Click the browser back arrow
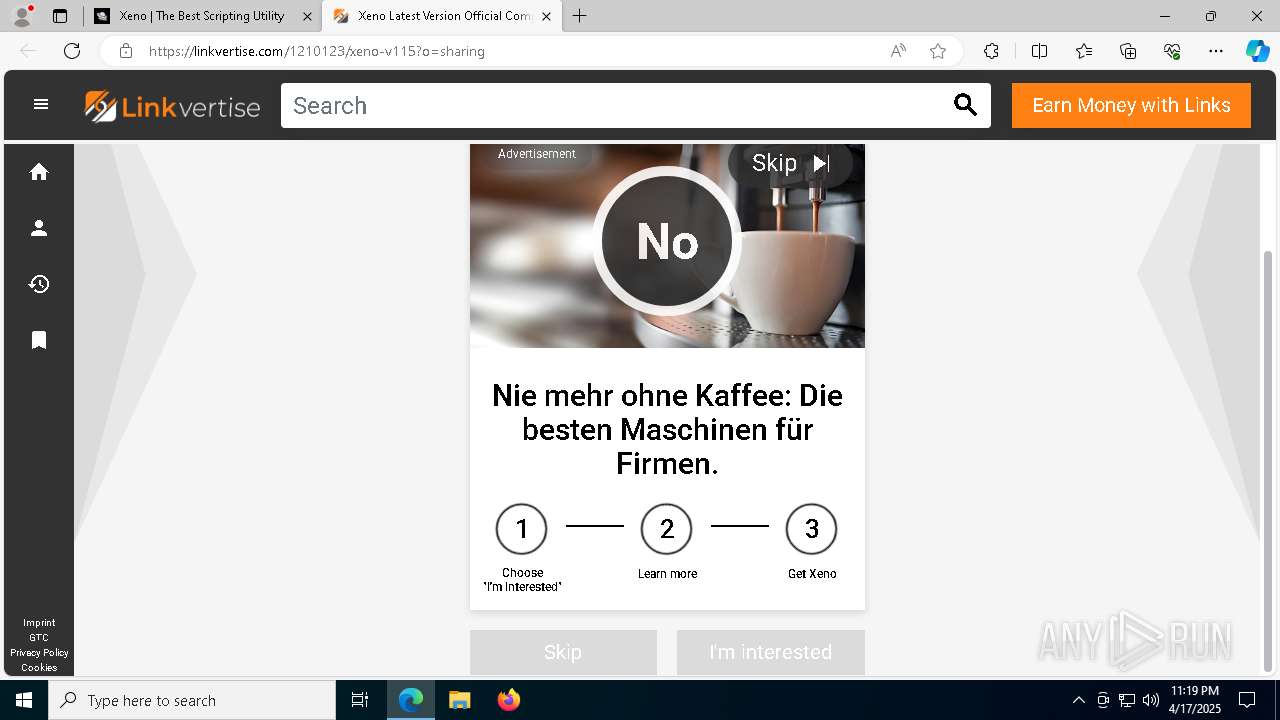Image resolution: width=1280 pixels, height=720 pixels. [x=28, y=51]
